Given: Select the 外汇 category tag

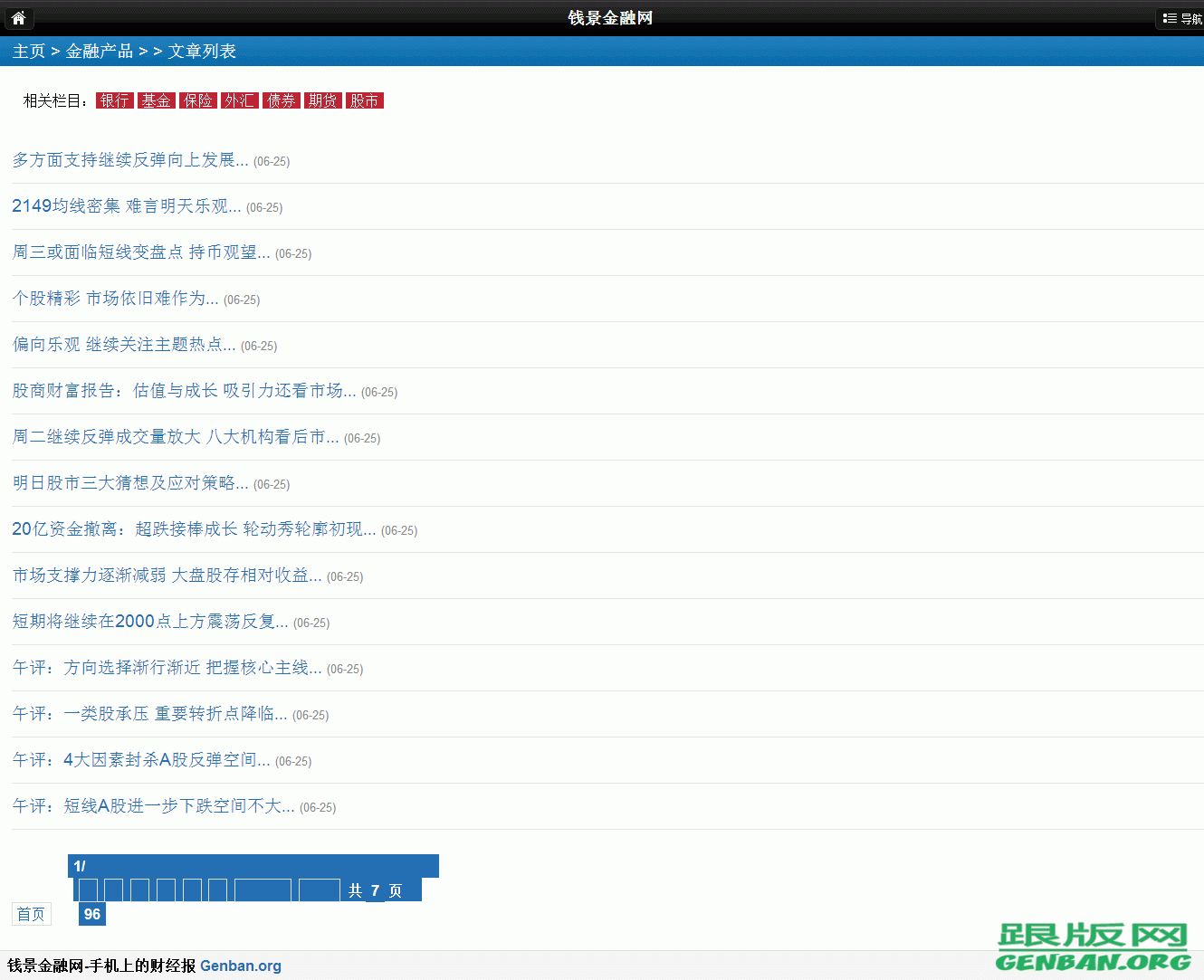Looking at the screenshot, I should [239, 100].
